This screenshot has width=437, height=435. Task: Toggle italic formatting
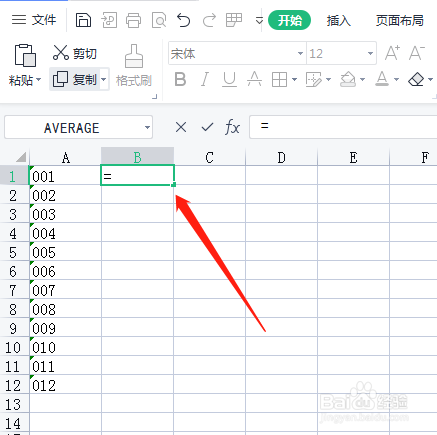tap(205, 80)
